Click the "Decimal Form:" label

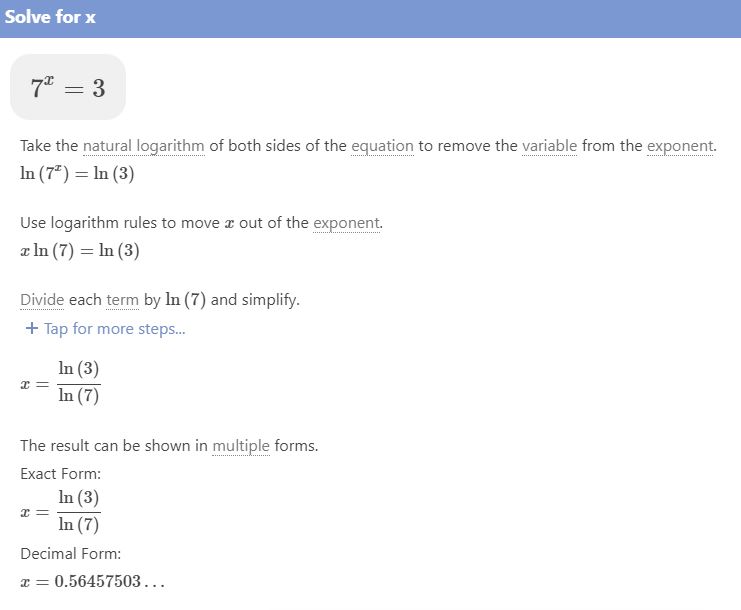70,553
